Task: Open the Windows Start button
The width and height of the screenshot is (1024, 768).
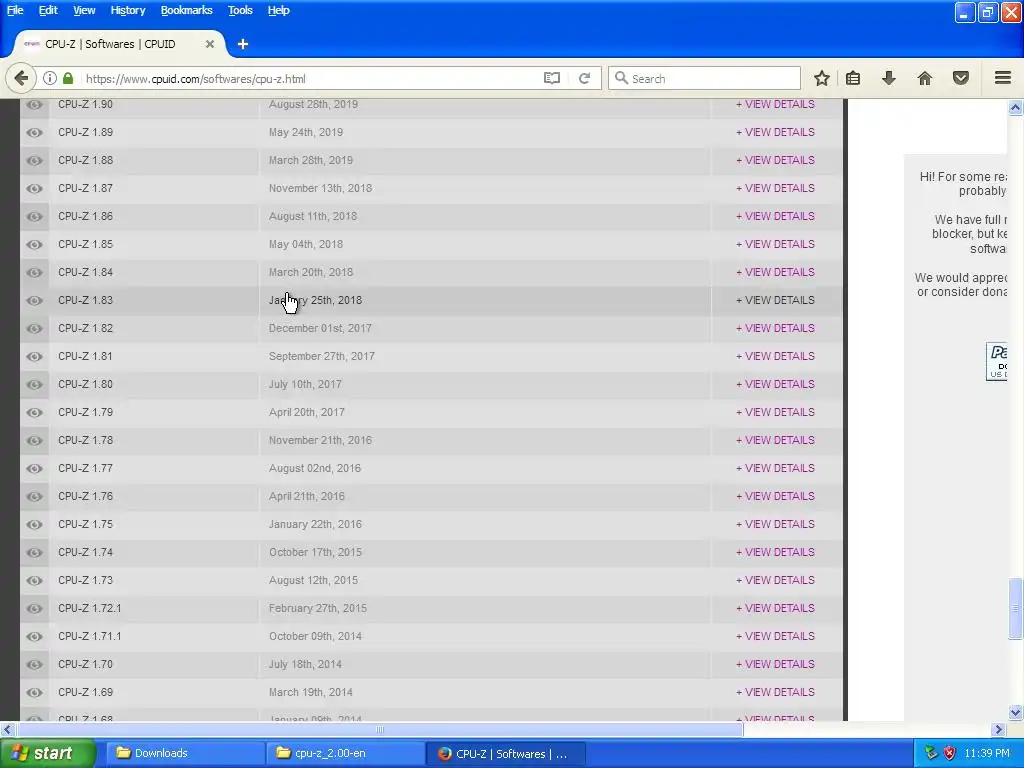Action: (47, 754)
